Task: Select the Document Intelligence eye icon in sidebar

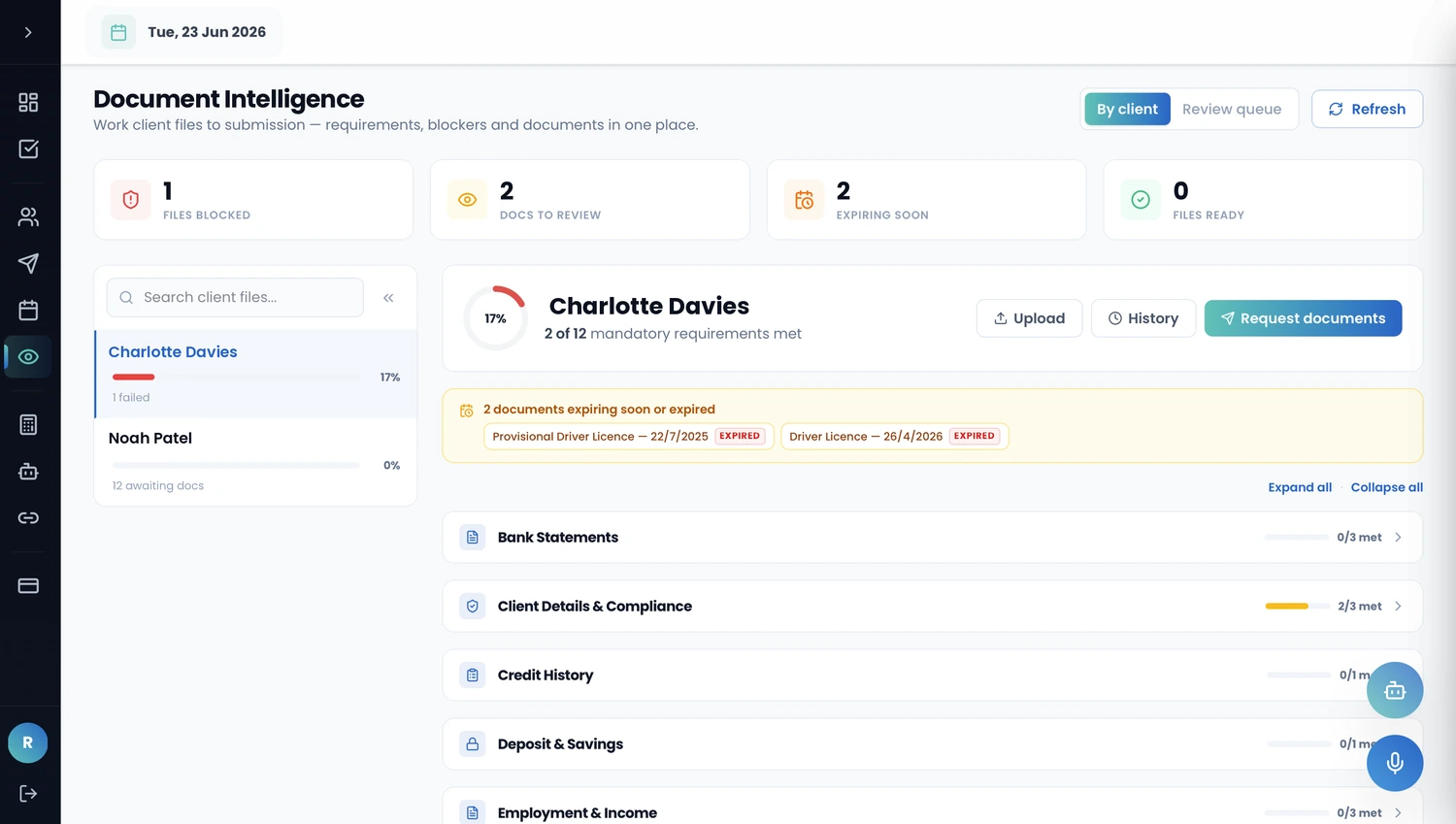Action: pos(28,357)
